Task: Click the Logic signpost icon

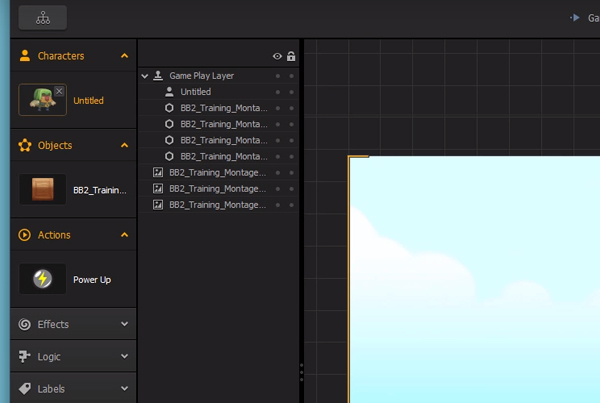Action: (24, 356)
